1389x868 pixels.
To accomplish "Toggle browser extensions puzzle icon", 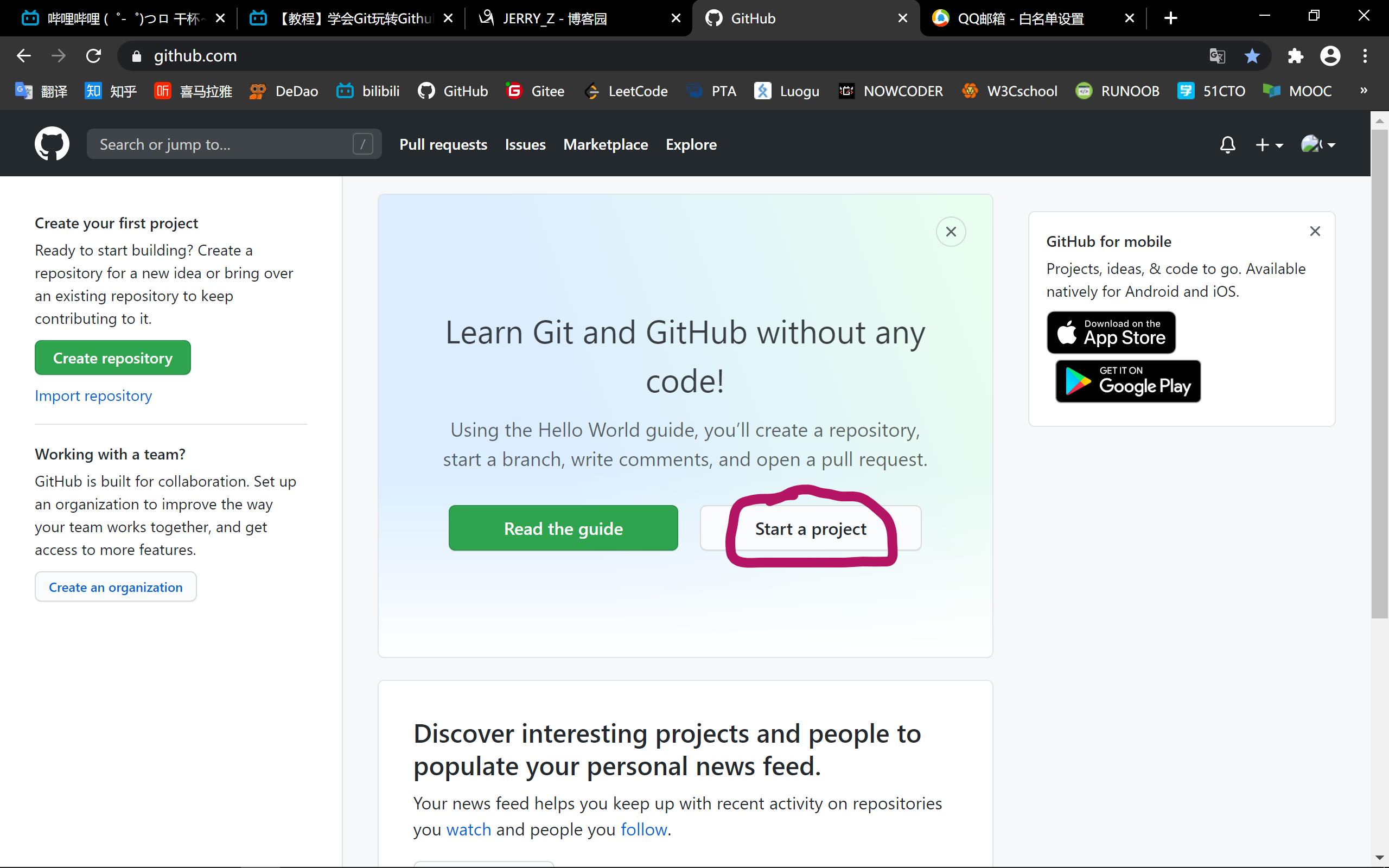I will (x=1294, y=56).
